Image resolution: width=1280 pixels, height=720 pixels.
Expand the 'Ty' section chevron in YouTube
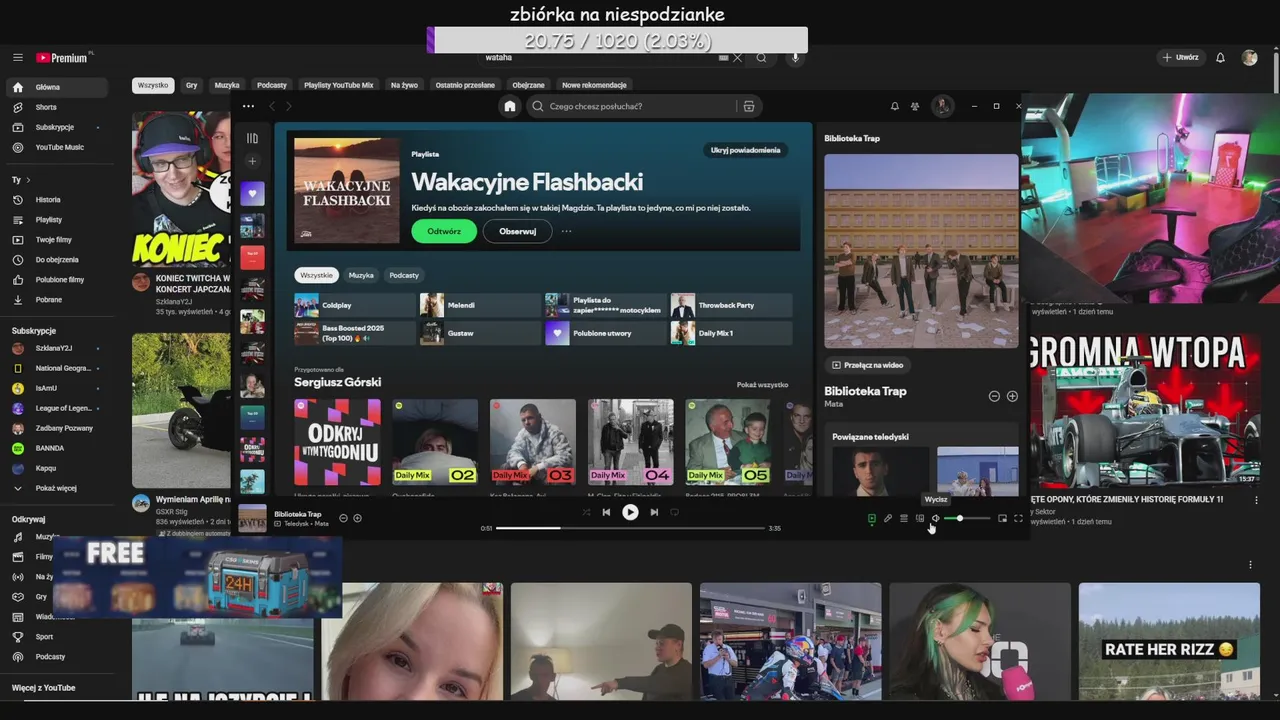pos(28,180)
